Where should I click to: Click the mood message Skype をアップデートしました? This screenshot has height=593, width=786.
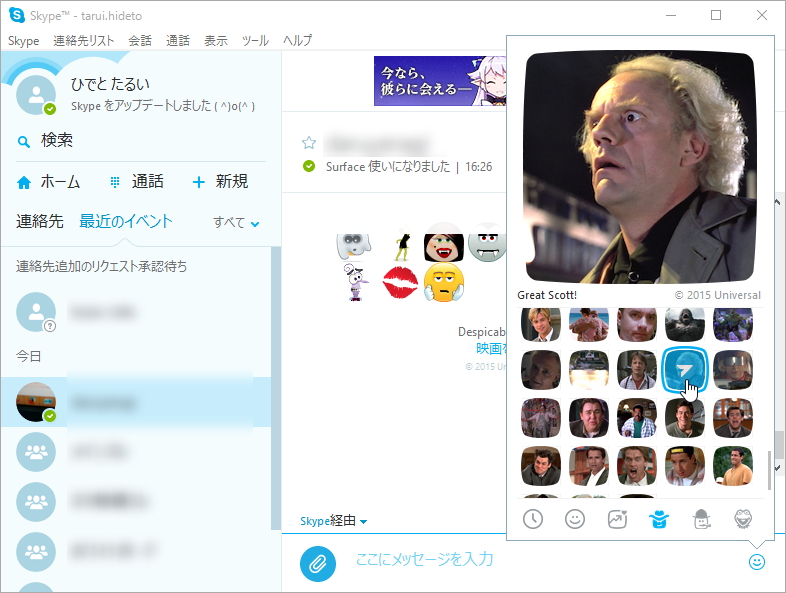[163, 106]
